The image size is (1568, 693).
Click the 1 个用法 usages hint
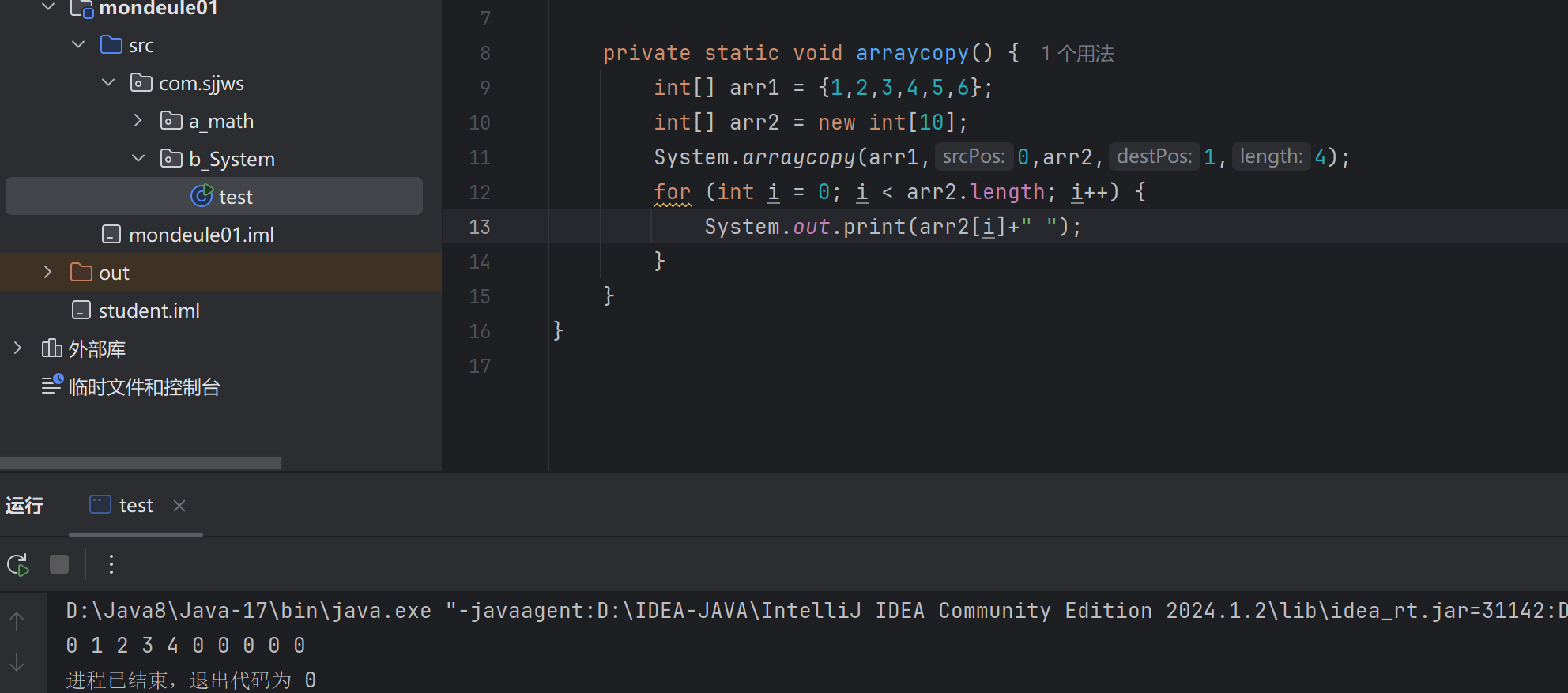1077,54
